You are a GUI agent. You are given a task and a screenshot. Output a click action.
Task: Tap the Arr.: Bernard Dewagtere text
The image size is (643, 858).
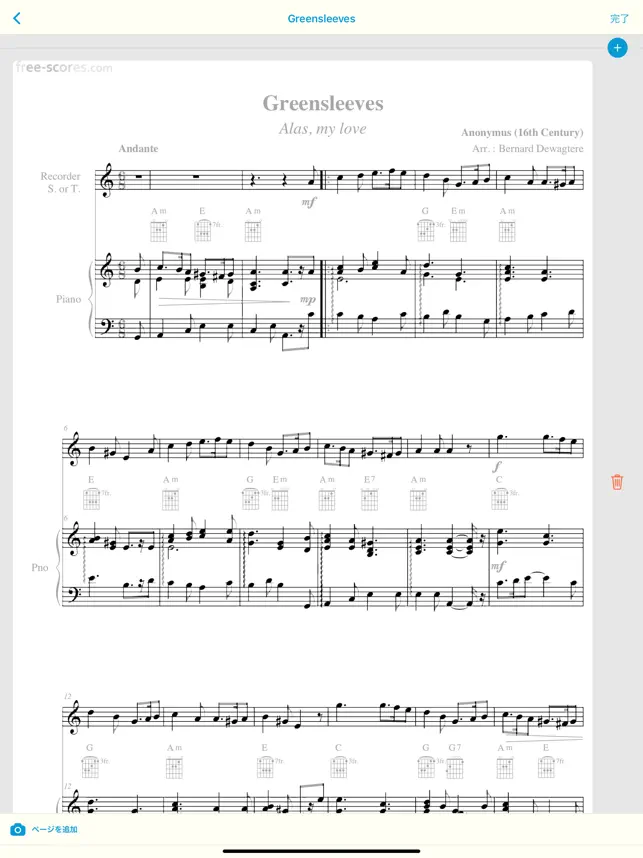click(528, 149)
